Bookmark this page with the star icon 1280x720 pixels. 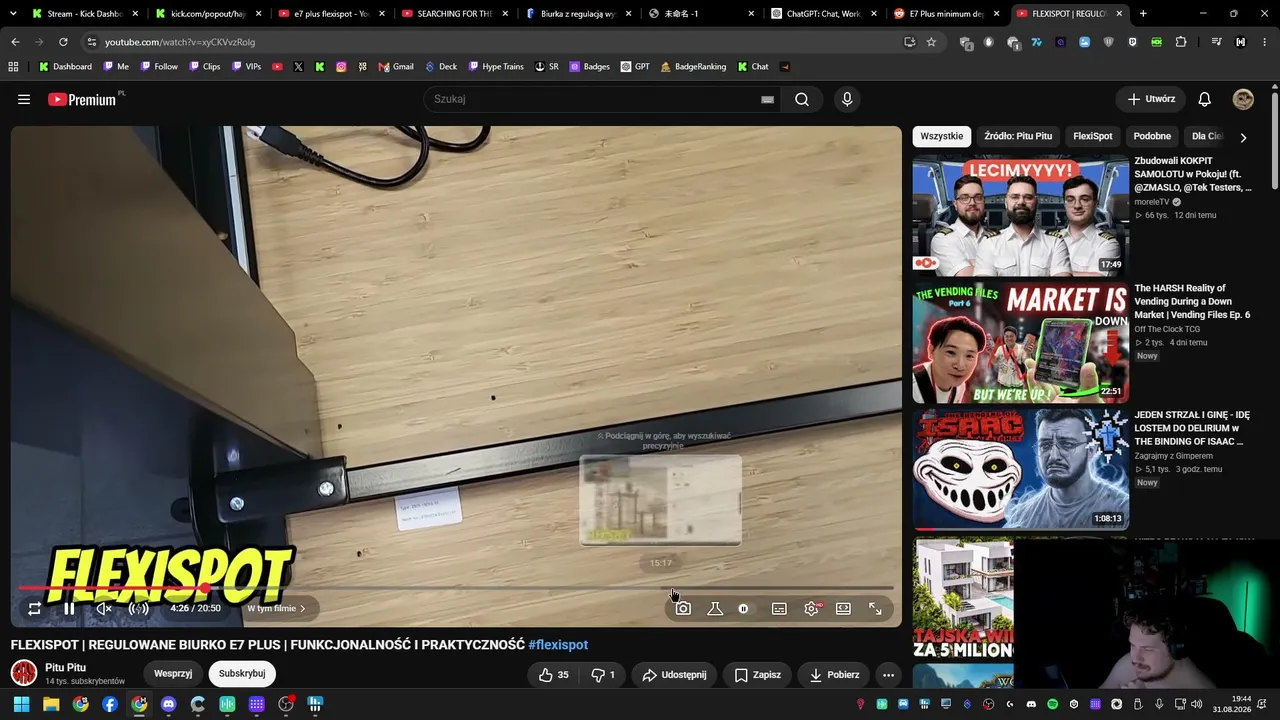coord(931,42)
